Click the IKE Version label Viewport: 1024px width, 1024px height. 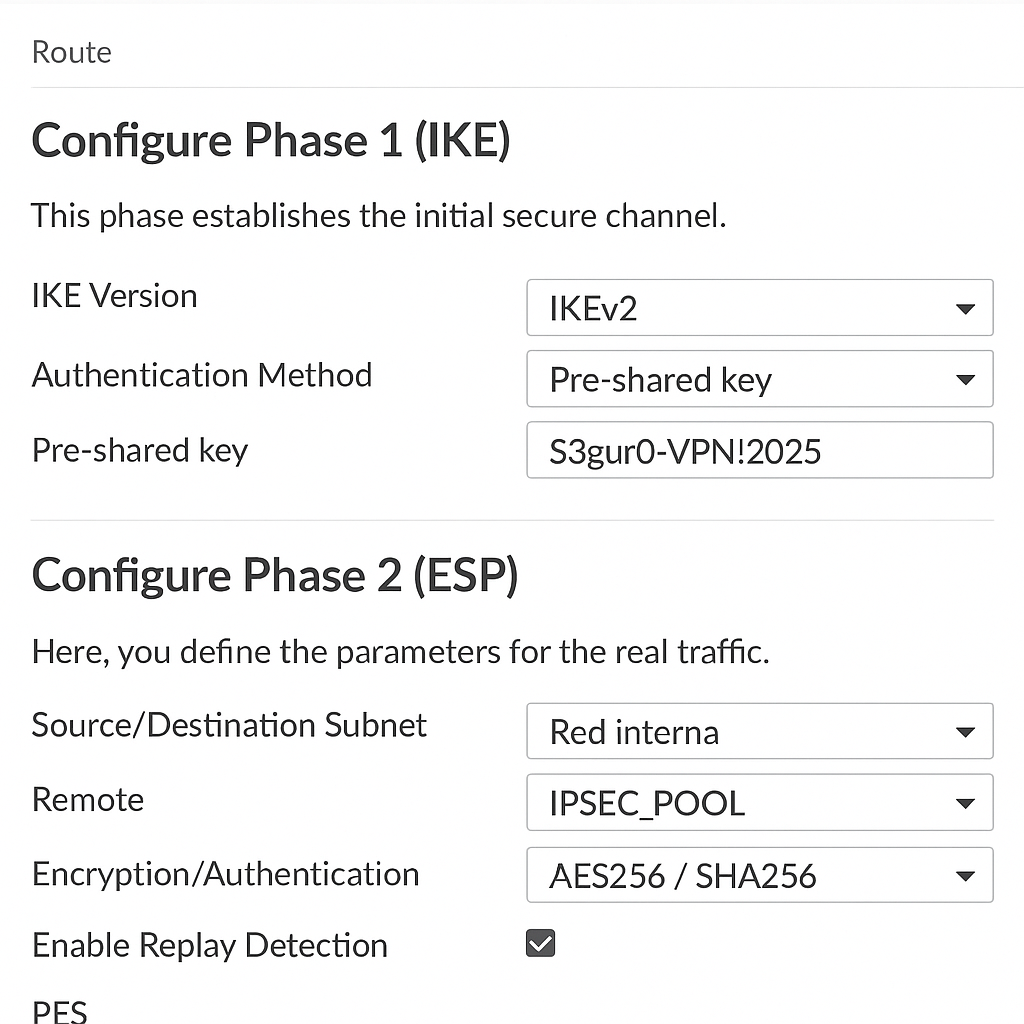point(114,296)
